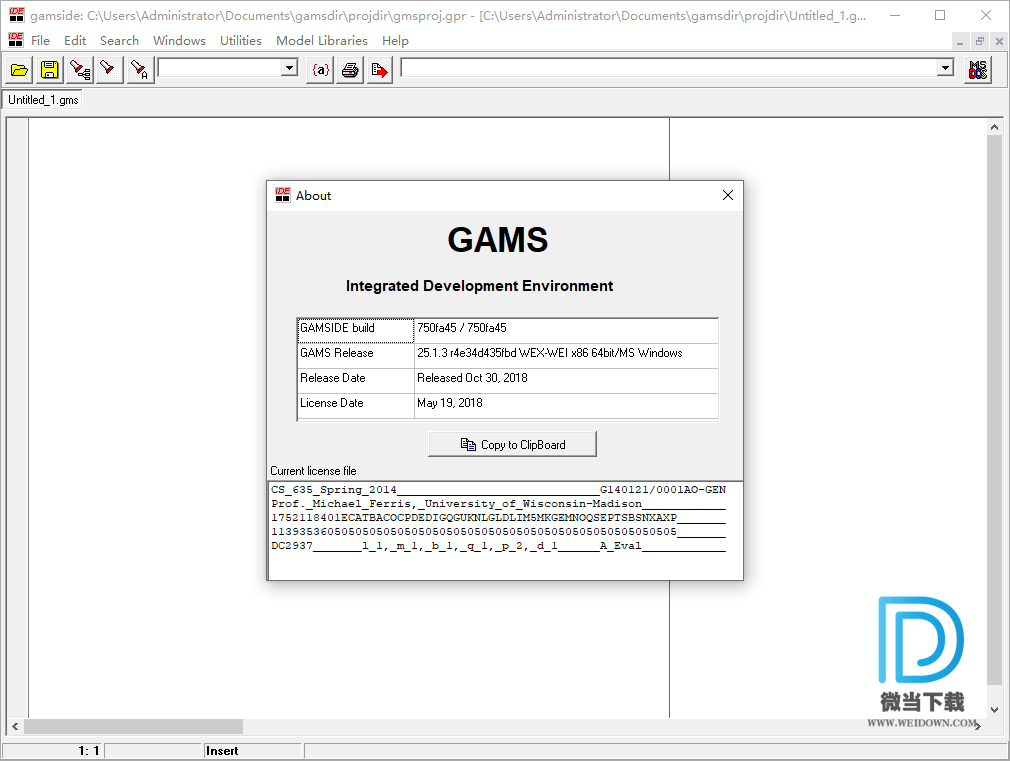This screenshot has height=761, width=1010.
Task: Click the Open file folder icon
Action: [19, 70]
